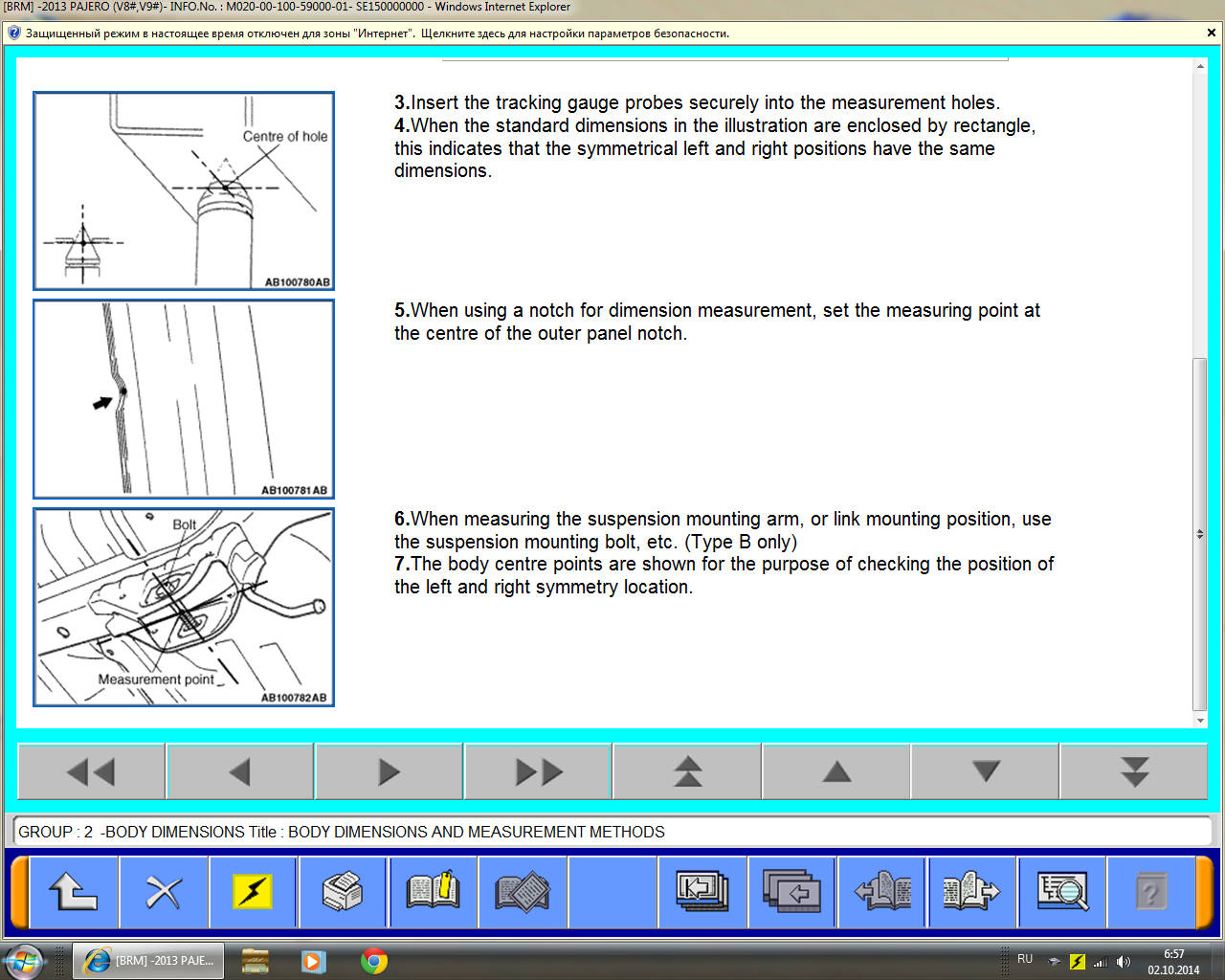The height and width of the screenshot is (980, 1225).
Task: Click the next book page icon
Action: 970,892
